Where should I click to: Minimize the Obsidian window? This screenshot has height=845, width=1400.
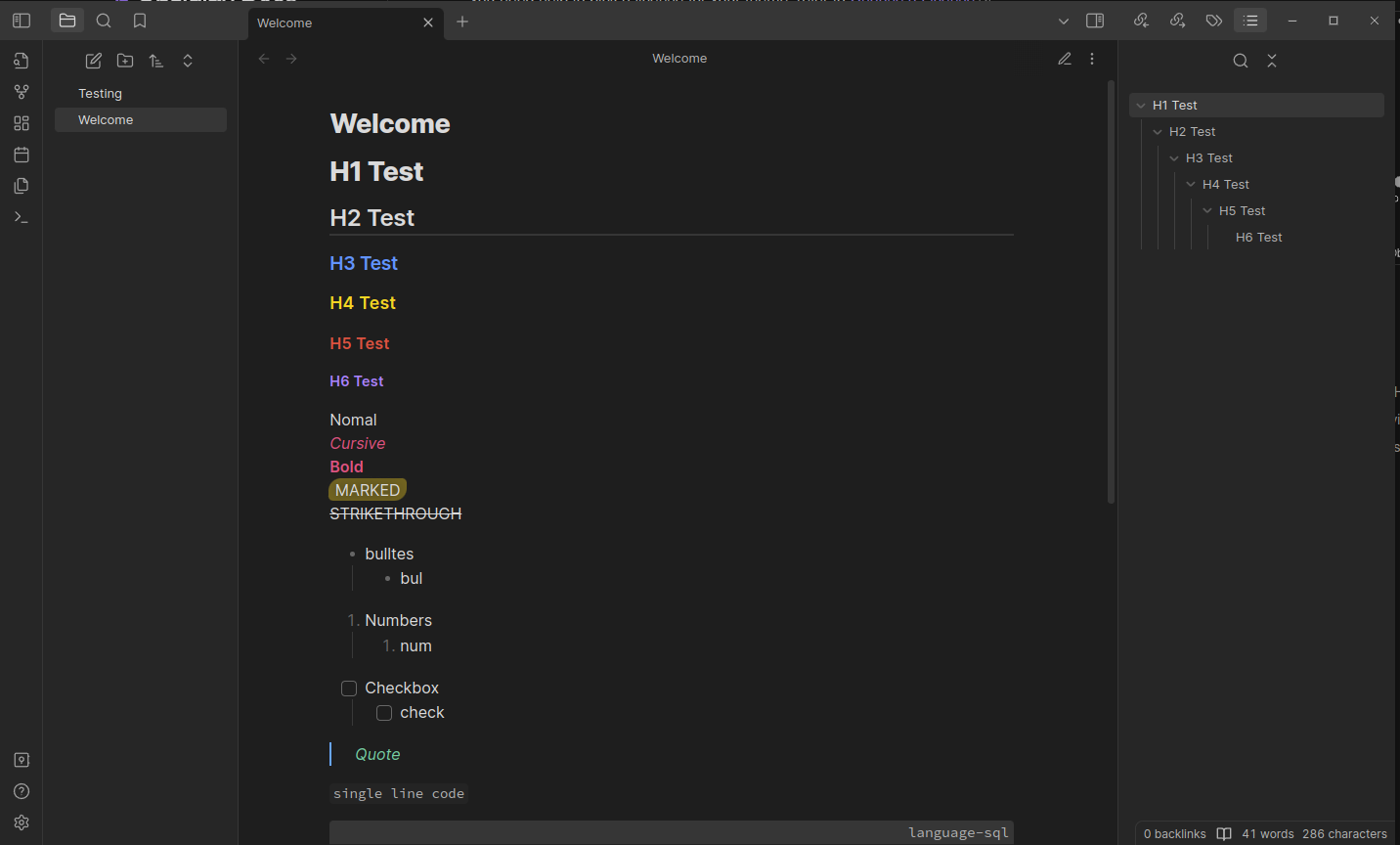[1292, 21]
